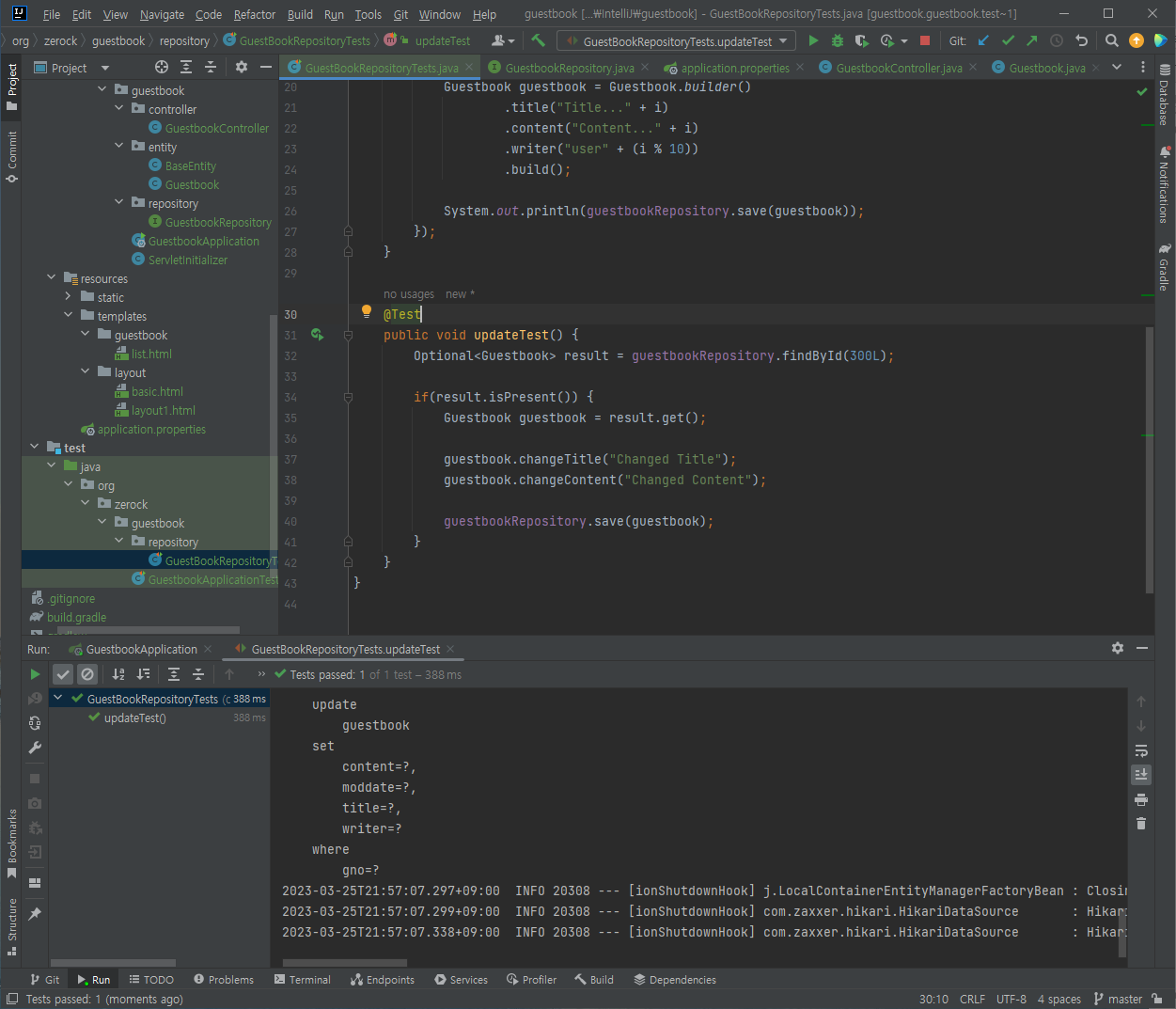Push commits with Git green arrow

pyautogui.click(x=1032, y=40)
